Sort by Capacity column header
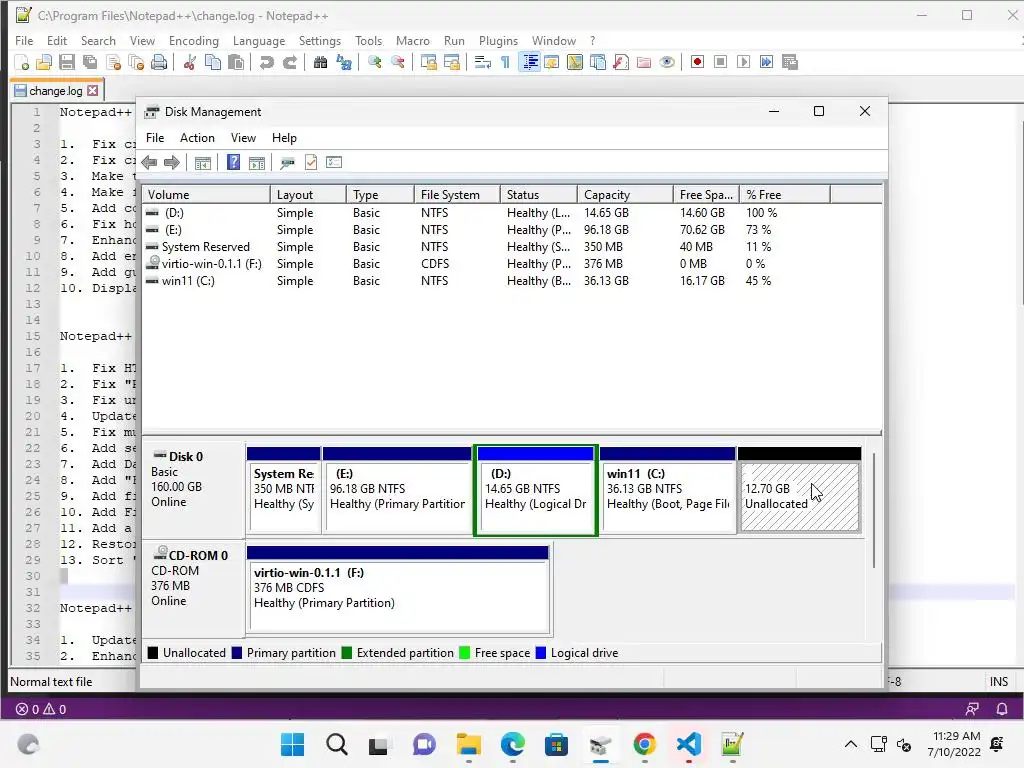Viewport: 1024px width, 768px height. click(x=625, y=195)
